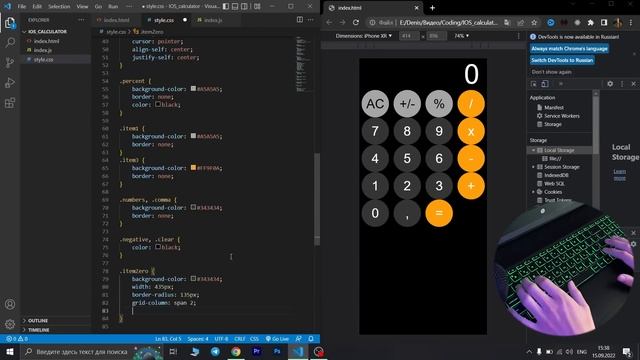Open the Windows Start menu
Viewport: 640px width, 360px height.
coord(10,351)
